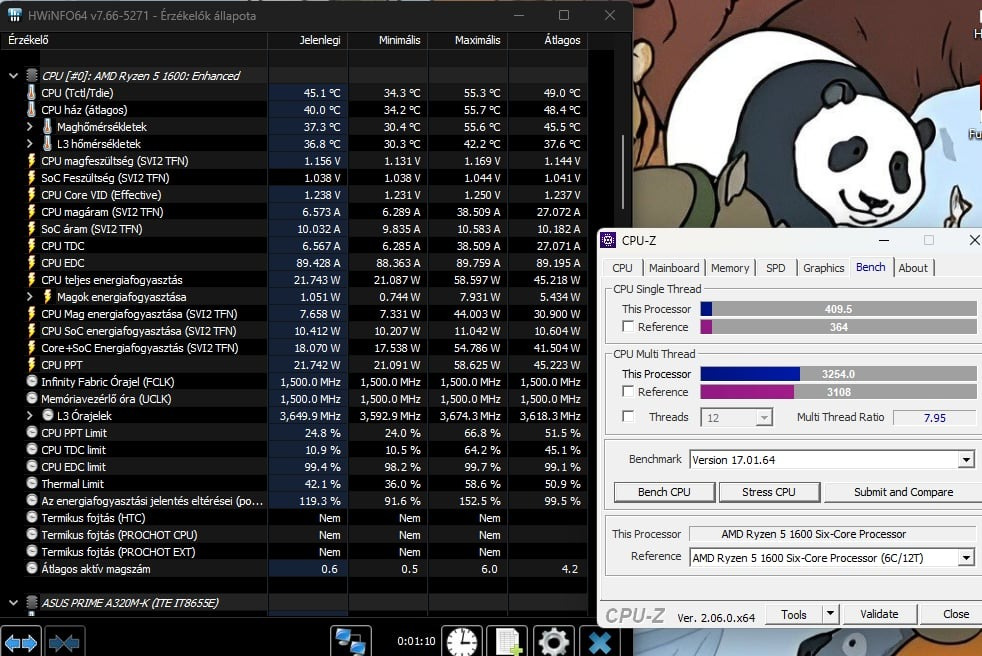Viewport: 982px width, 656px height.
Task: Collapse the CPU [#0]: AMD Ryzen 5 1600 group
Action: (13, 76)
